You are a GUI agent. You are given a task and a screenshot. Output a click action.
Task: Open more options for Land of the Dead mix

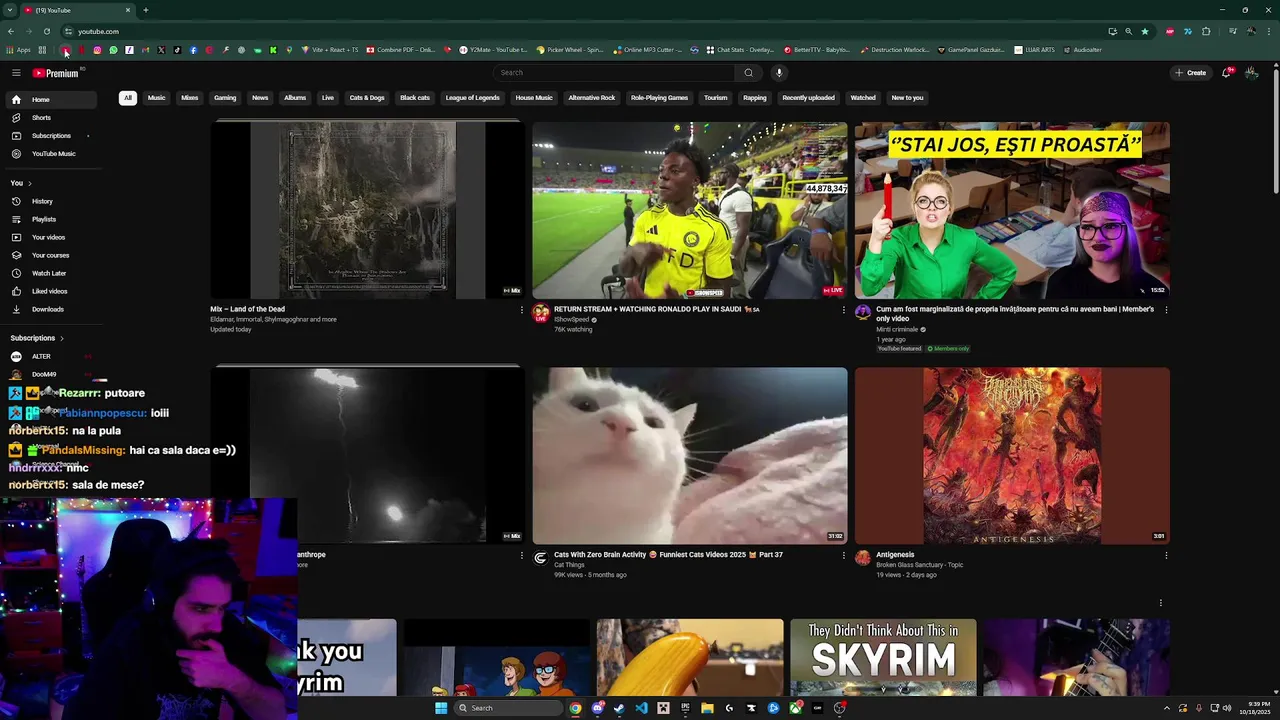(x=521, y=310)
